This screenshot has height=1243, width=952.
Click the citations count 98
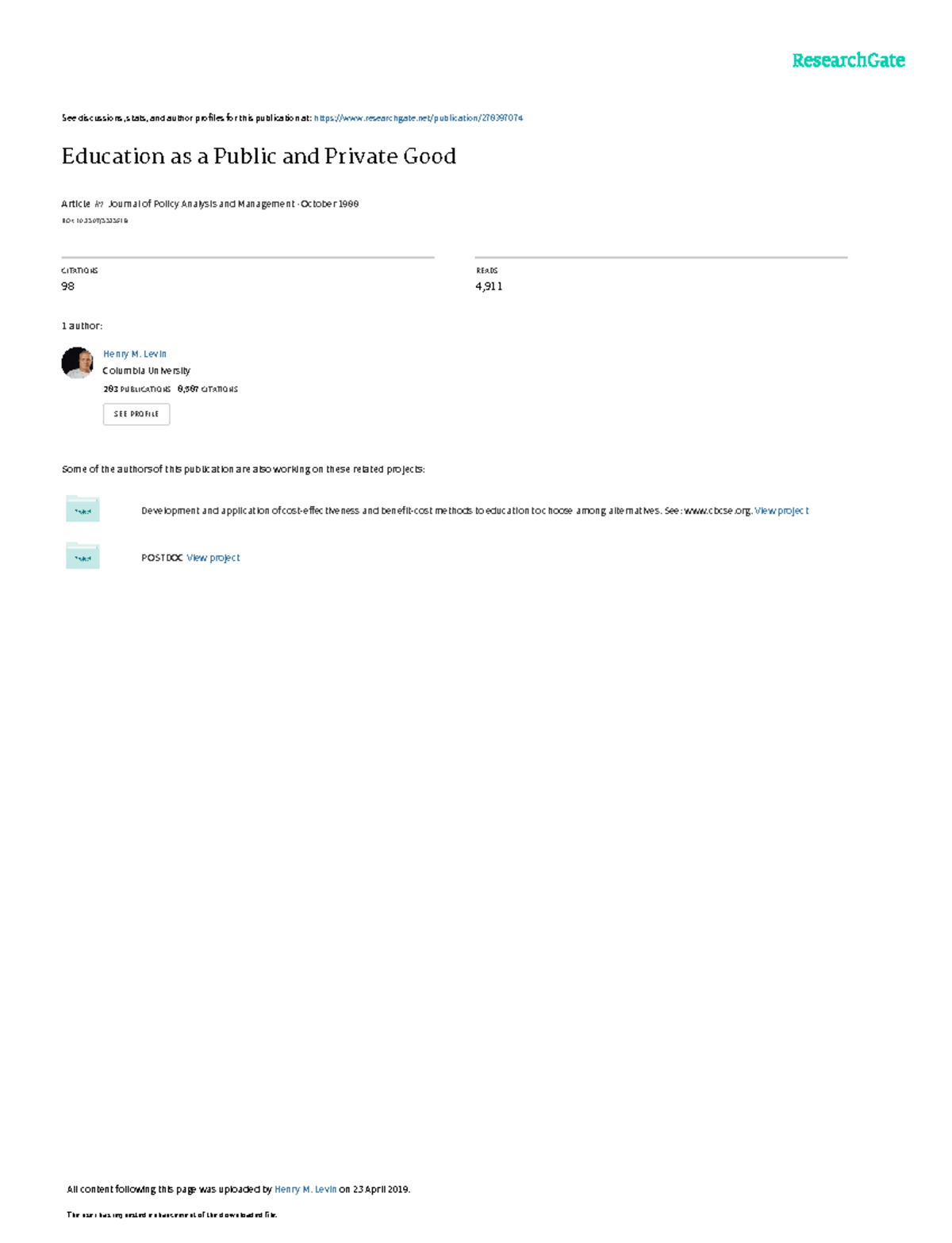(x=67, y=286)
